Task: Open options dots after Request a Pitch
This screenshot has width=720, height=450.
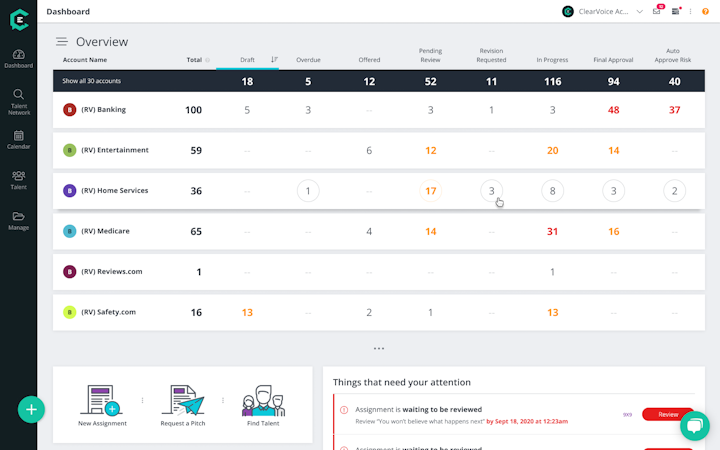Action: click(223, 400)
